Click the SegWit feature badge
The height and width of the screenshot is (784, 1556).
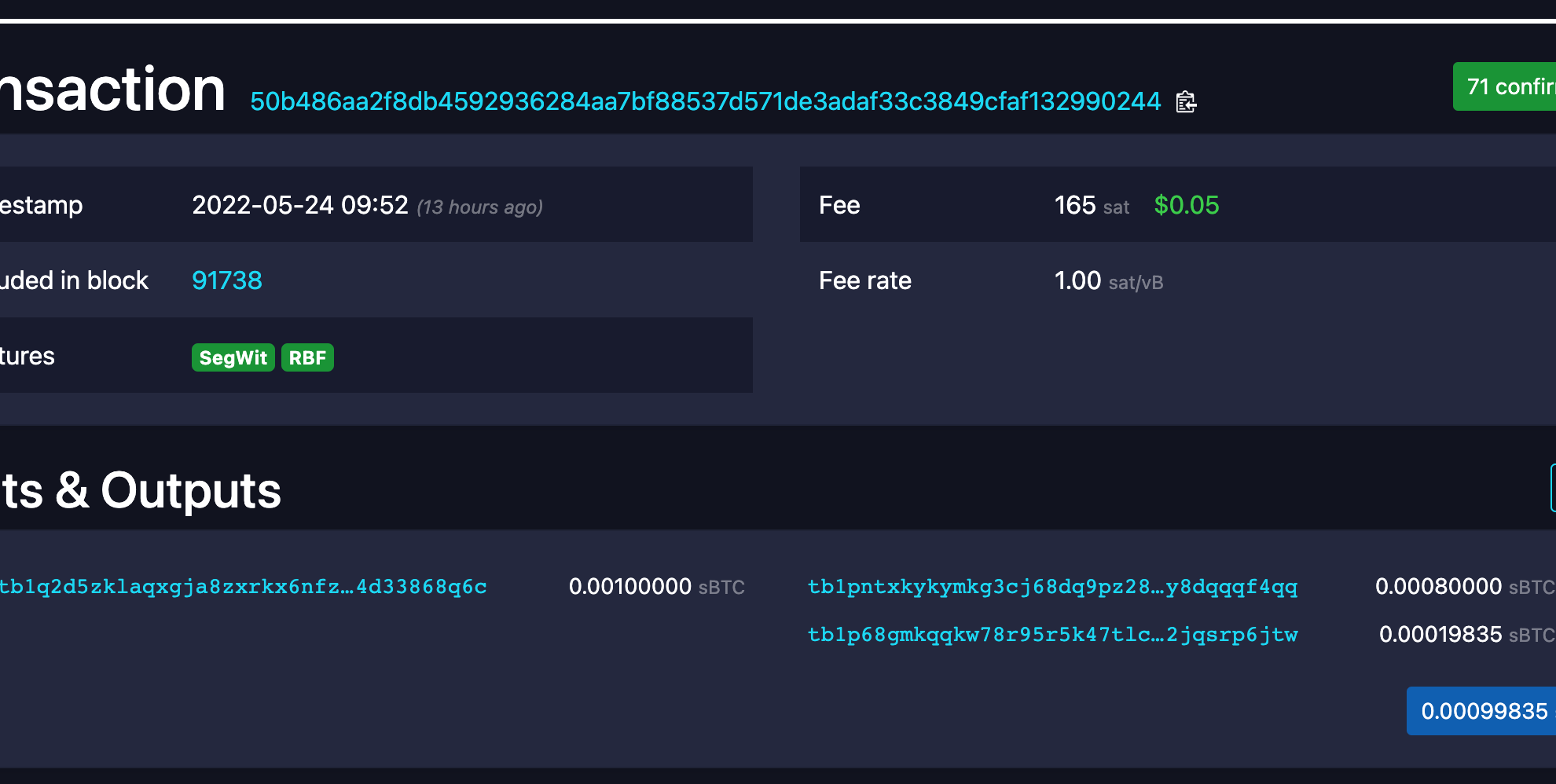233,357
